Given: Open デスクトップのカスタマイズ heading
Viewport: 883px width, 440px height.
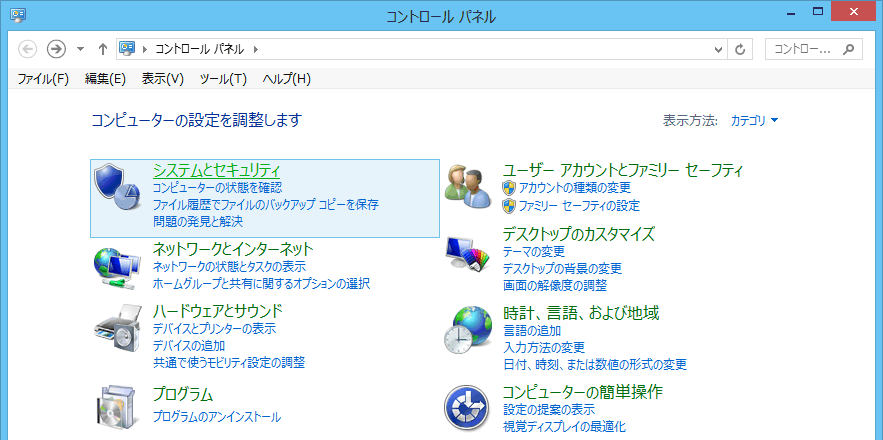Looking at the screenshot, I should [579, 233].
